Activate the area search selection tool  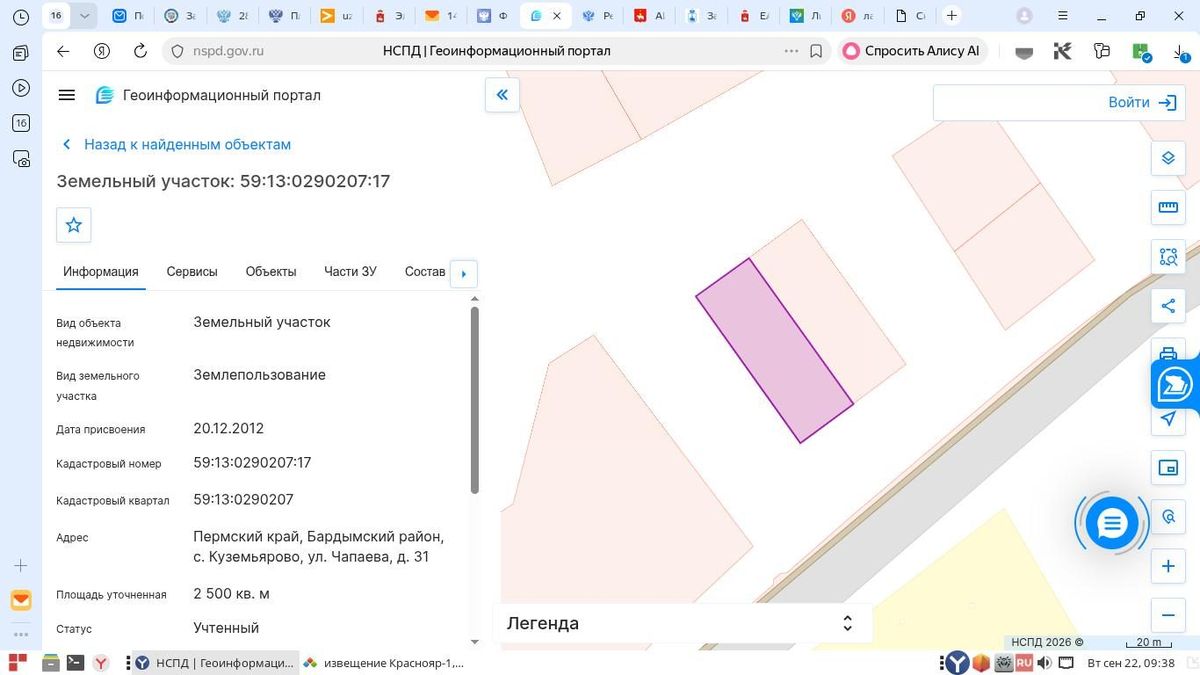[x=1168, y=256]
